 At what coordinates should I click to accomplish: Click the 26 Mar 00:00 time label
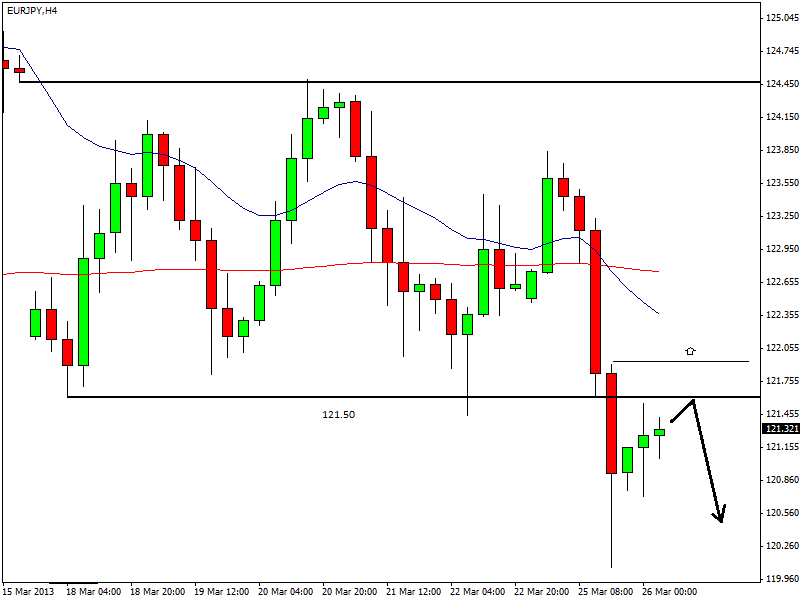coord(669,591)
